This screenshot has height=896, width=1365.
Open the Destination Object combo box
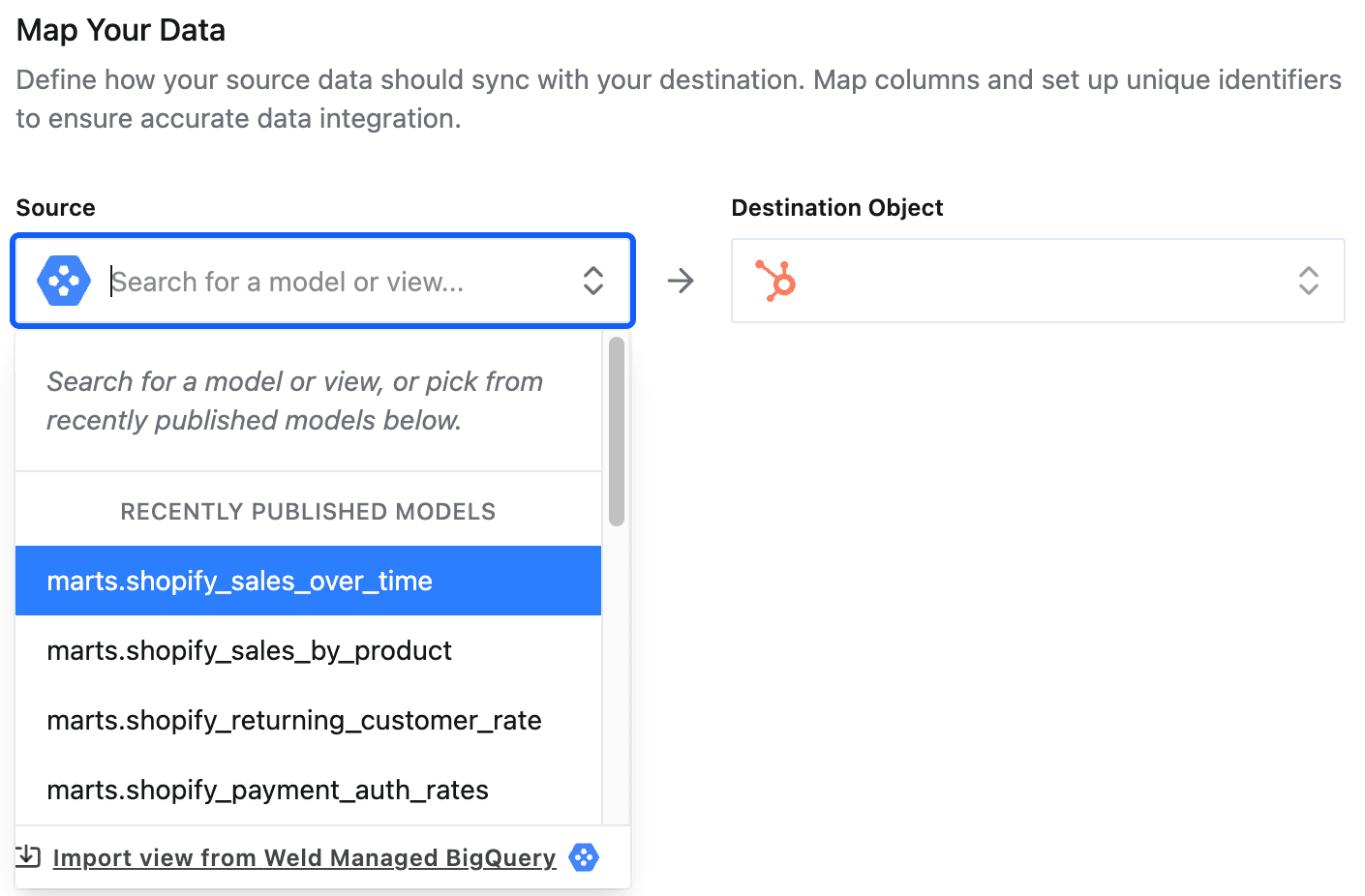(1038, 281)
